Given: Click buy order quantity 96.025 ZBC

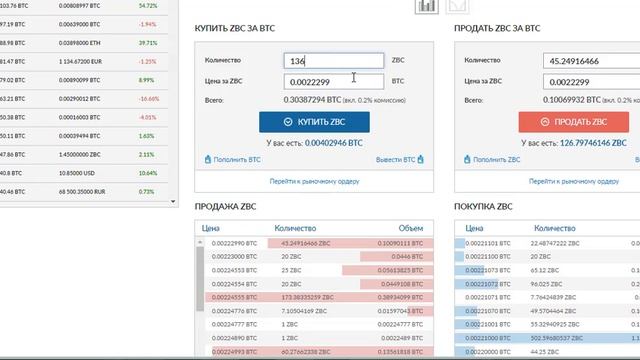Looking at the screenshot, I should pos(546,284).
